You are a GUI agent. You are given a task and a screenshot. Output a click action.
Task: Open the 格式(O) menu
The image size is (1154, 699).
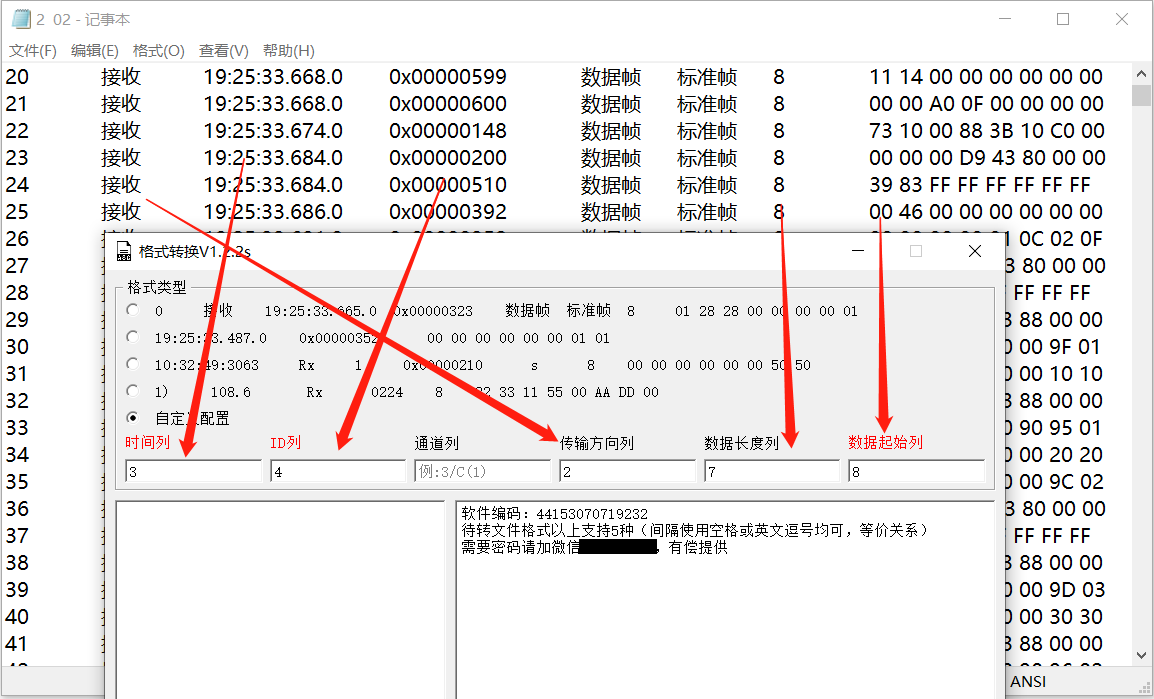(157, 50)
